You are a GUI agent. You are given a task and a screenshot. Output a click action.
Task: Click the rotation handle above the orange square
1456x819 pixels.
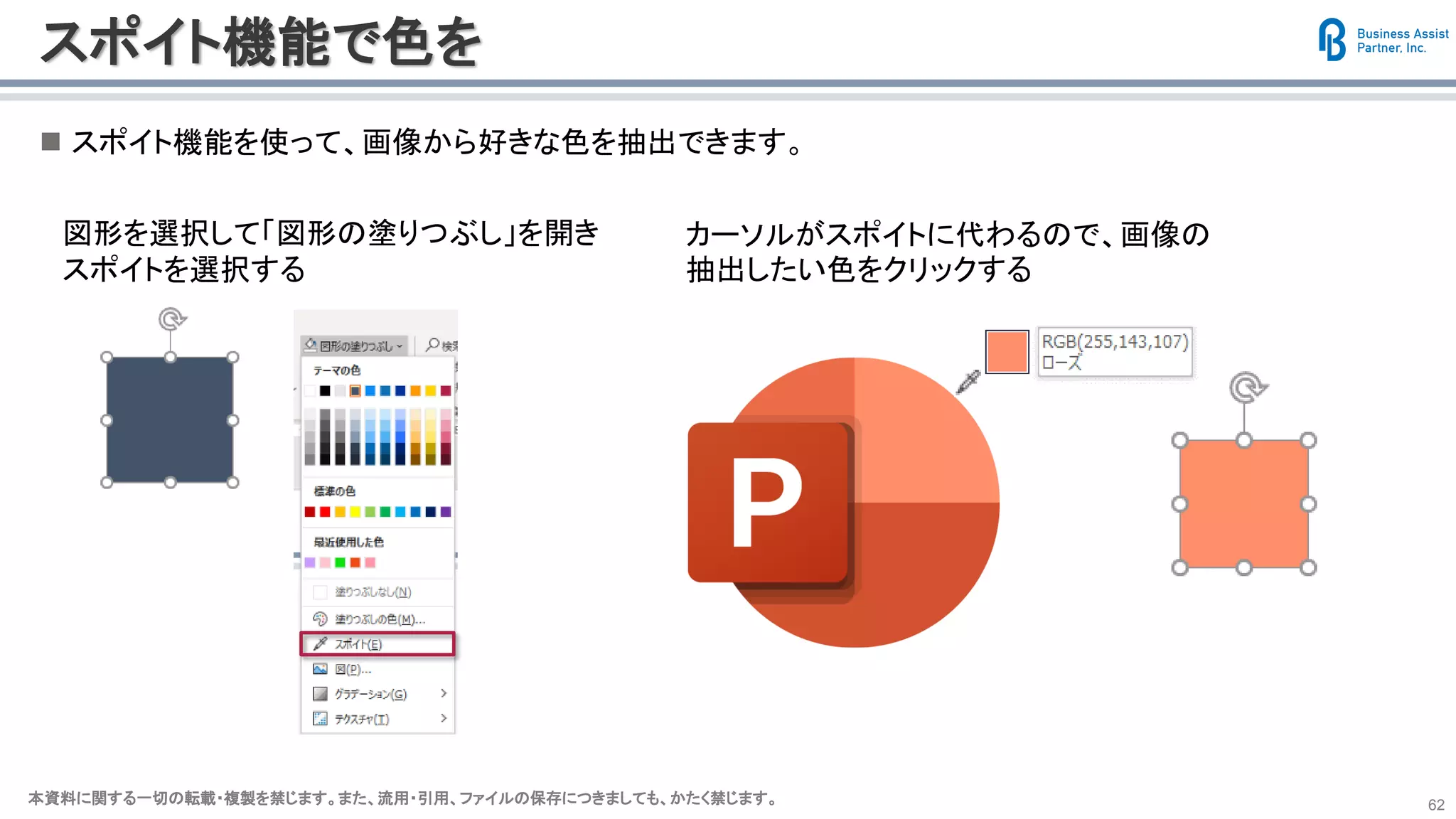tap(1247, 387)
